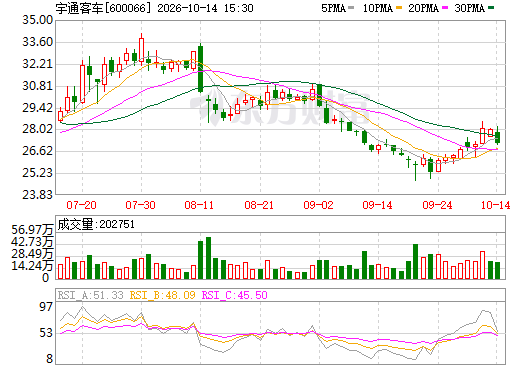Viewport: 520px width, 365px height.
Task: Click the tall green candlestick at 08-11
Action: coord(200,68)
